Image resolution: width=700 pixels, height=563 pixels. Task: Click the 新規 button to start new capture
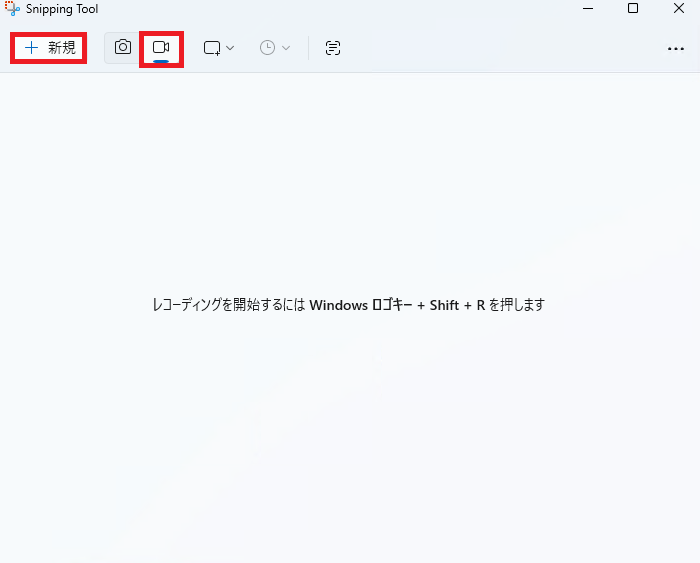[x=49, y=48]
